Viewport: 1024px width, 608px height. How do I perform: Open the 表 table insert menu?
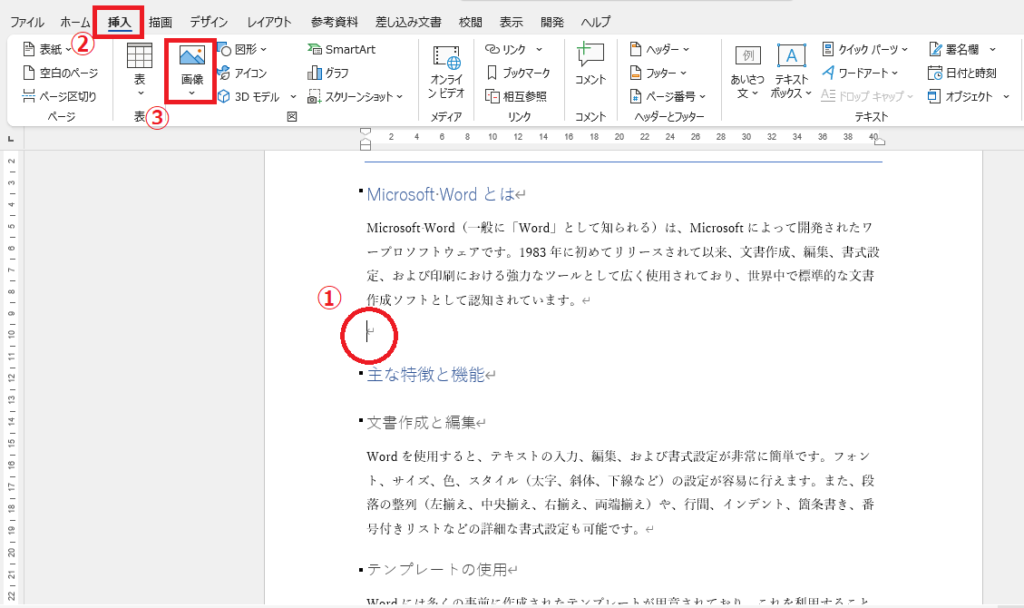coord(139,71)
